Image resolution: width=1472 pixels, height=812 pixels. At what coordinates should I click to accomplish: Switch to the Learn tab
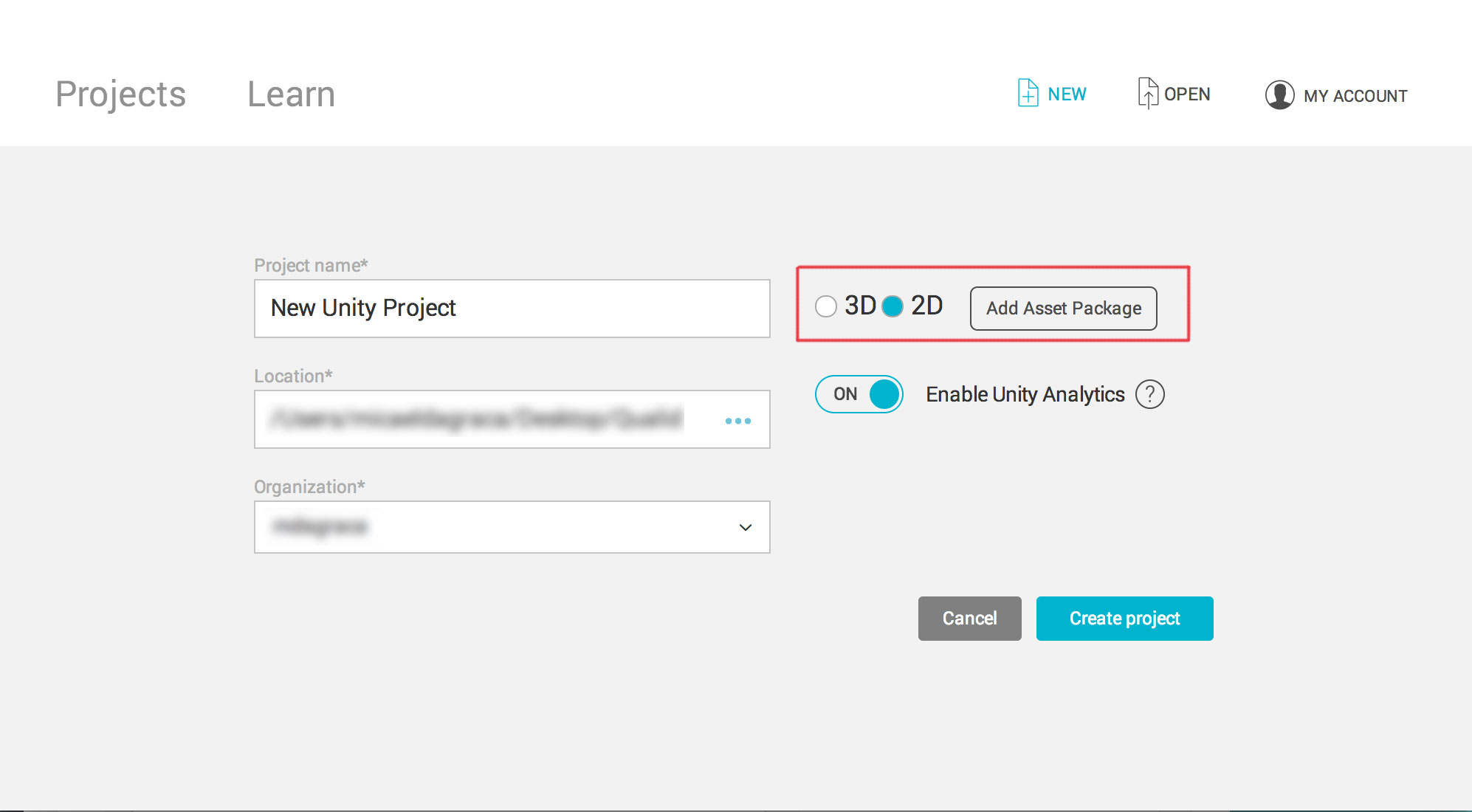point(292,94)
